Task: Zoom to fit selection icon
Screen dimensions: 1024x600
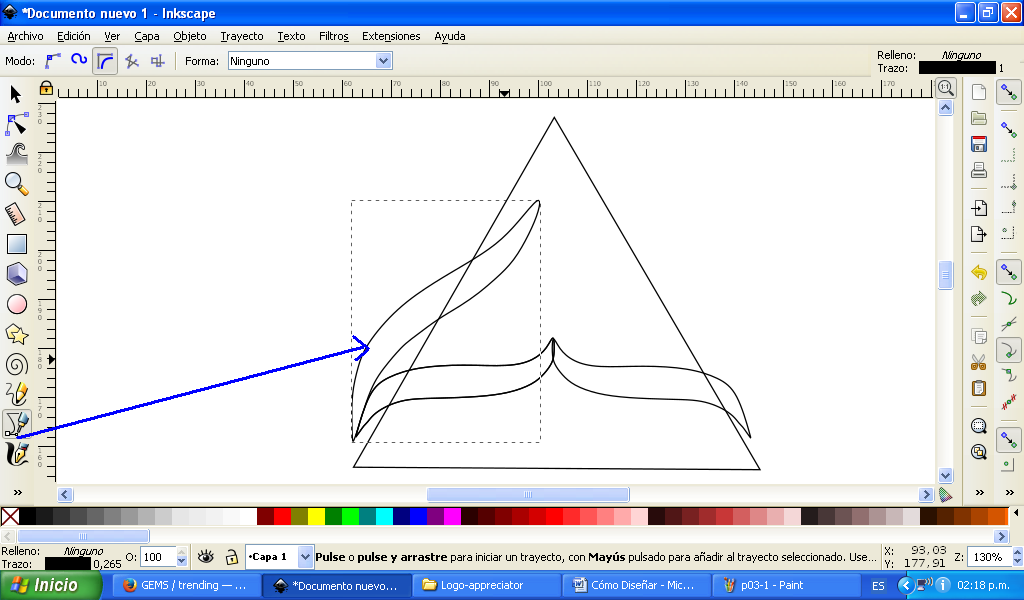Action: click(x=978, y=426)
